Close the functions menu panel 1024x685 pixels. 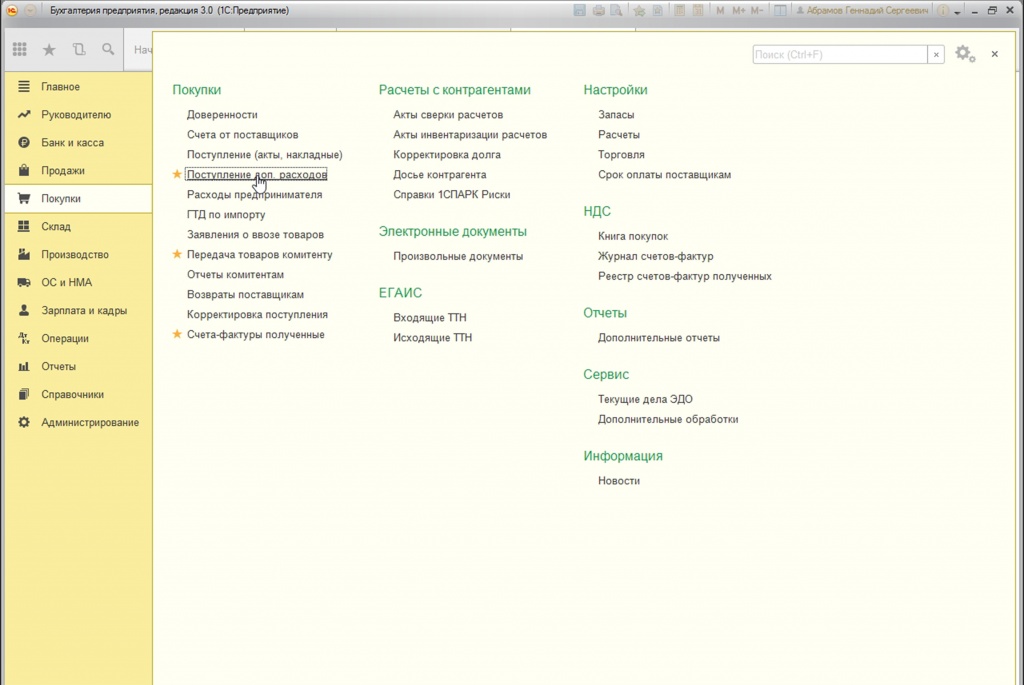pyautogui.click(x=995, y=54)
